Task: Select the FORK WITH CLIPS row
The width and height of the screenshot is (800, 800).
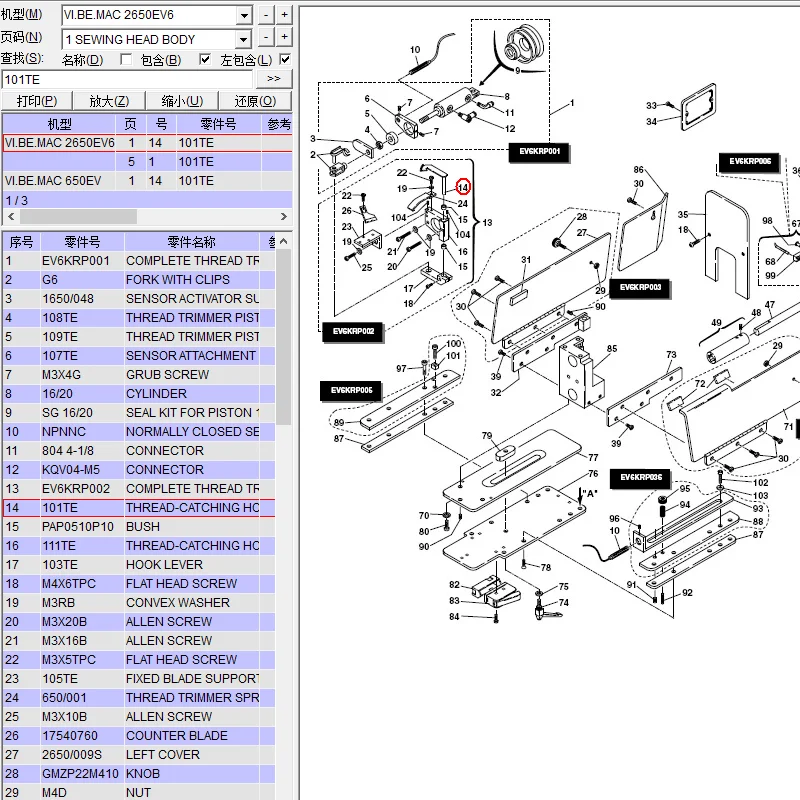Action: [x=139, y=280]
